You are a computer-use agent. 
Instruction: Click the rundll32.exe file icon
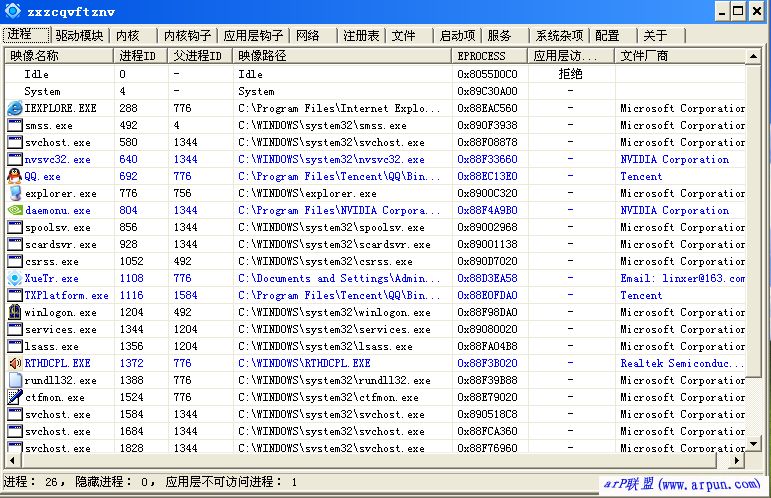click(15, 380)
